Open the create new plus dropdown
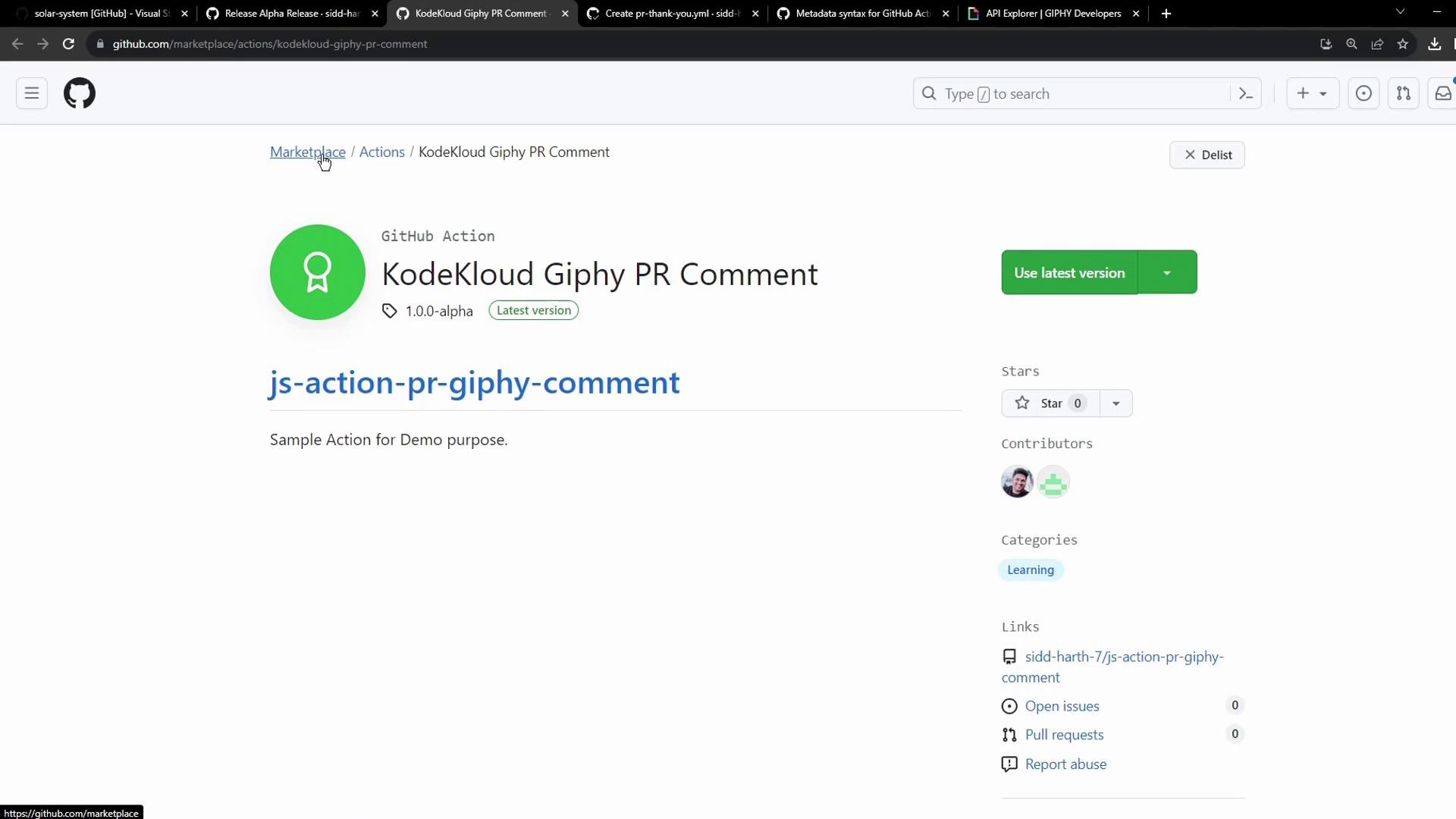 1312,93
